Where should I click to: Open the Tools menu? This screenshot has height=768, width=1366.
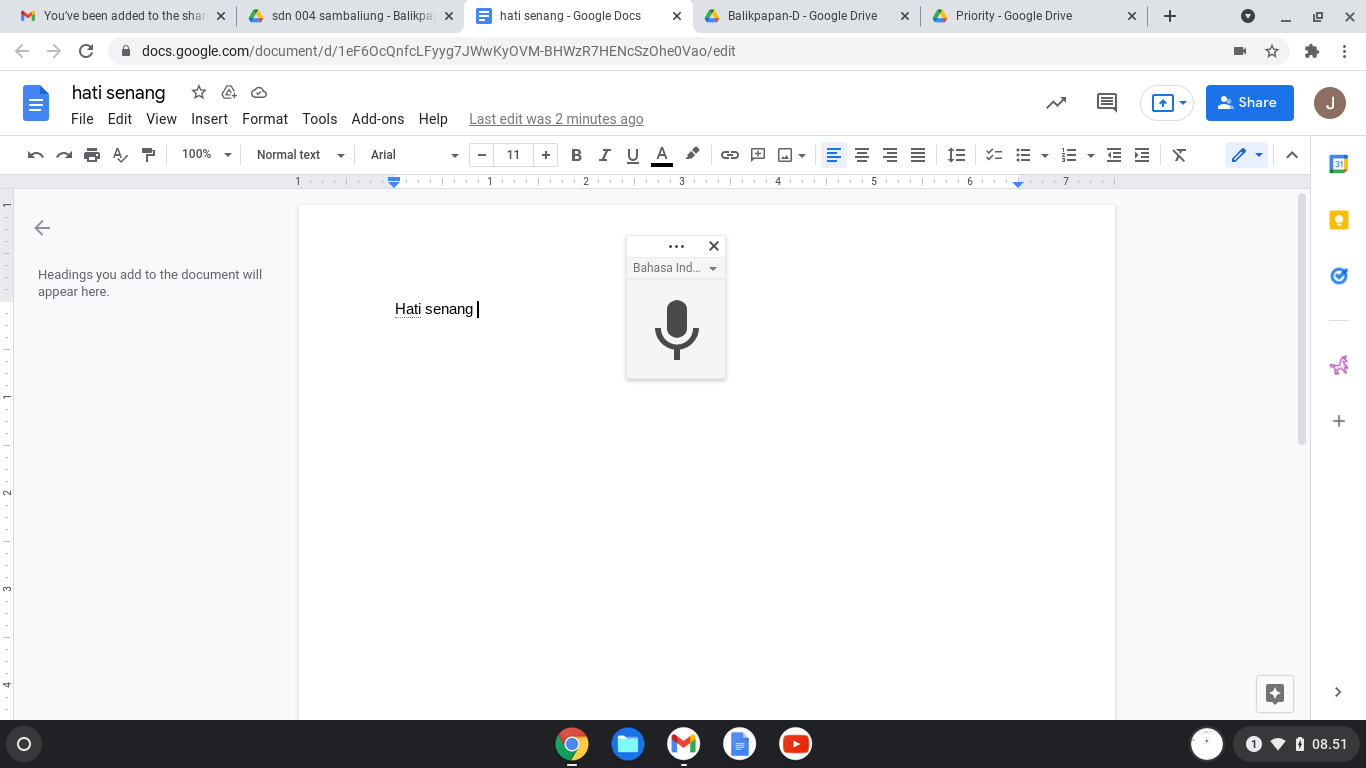[319, 119]
